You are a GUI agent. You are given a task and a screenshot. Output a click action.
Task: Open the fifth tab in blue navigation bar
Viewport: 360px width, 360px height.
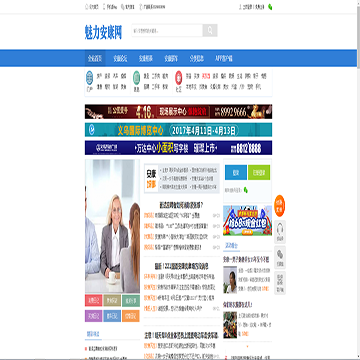coord(197,58)
